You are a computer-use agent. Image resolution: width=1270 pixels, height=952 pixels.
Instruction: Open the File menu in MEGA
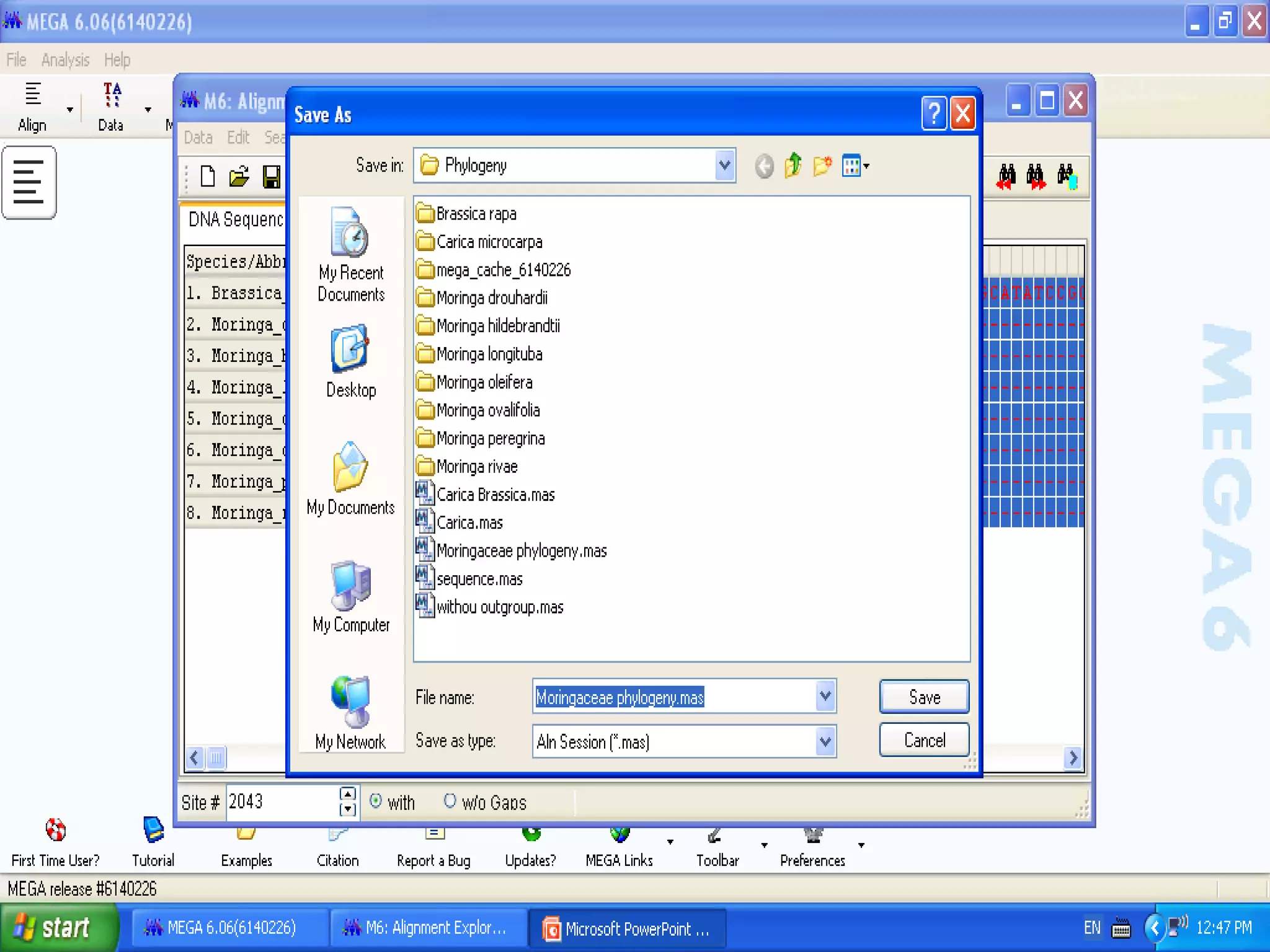[16, 60]
